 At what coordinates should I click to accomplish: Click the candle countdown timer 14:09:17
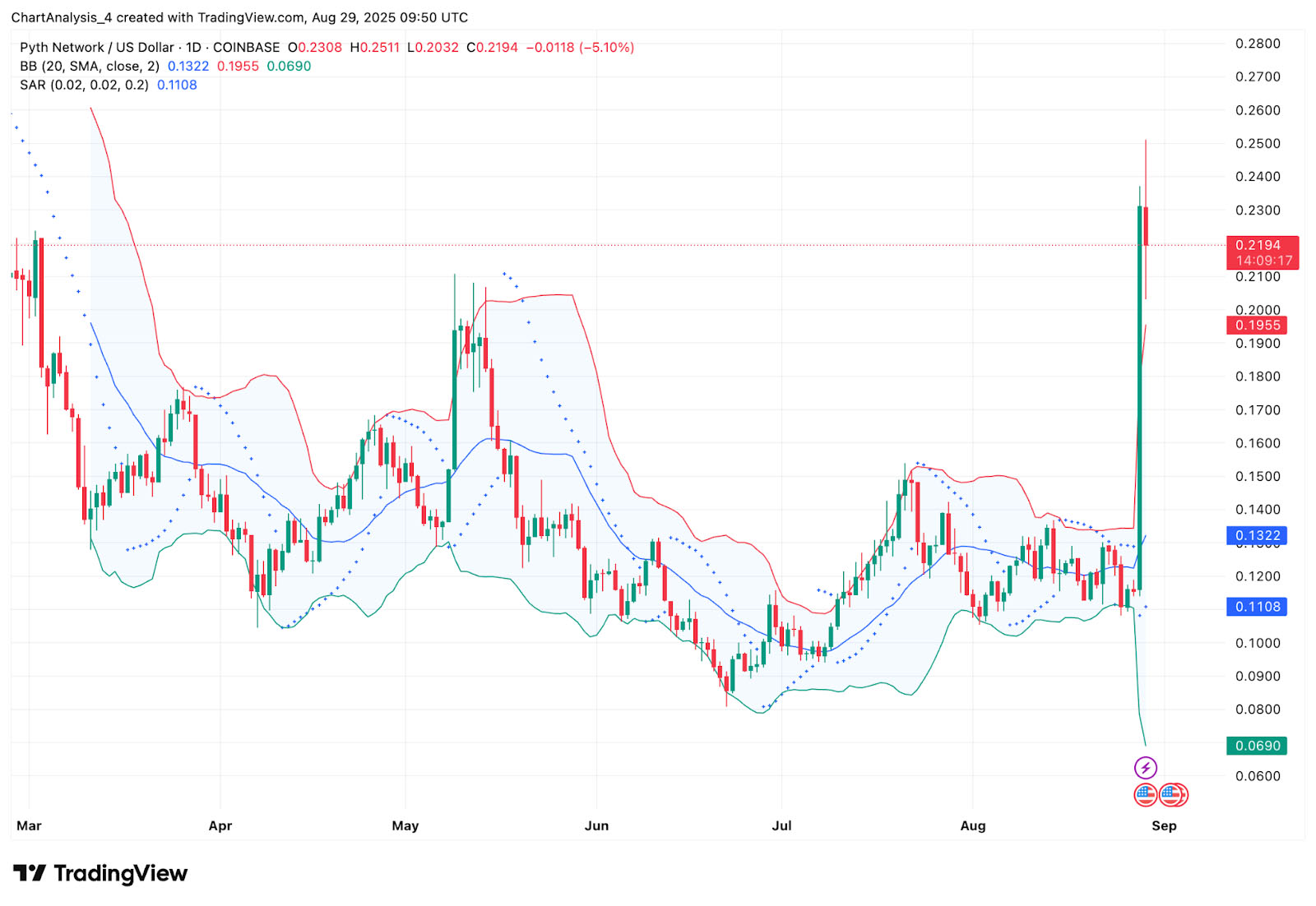[1264, 261]
